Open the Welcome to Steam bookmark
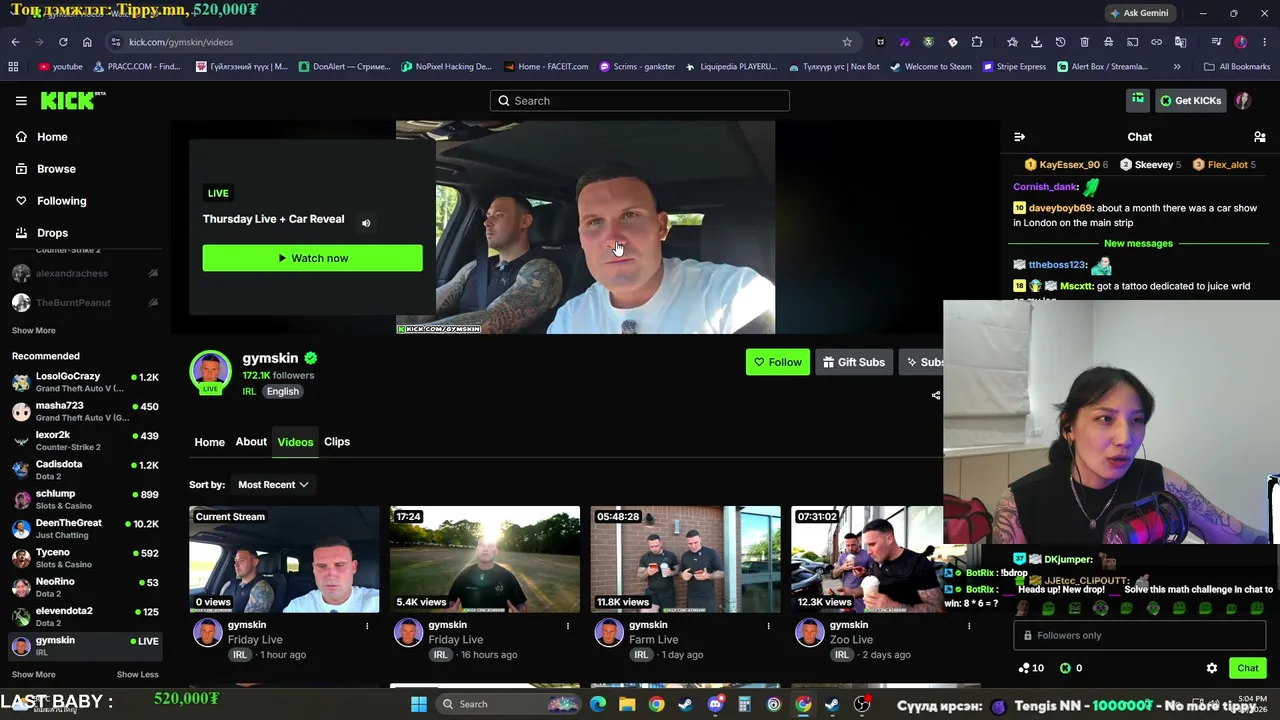Screen dimensions: 1280x720 930,67
